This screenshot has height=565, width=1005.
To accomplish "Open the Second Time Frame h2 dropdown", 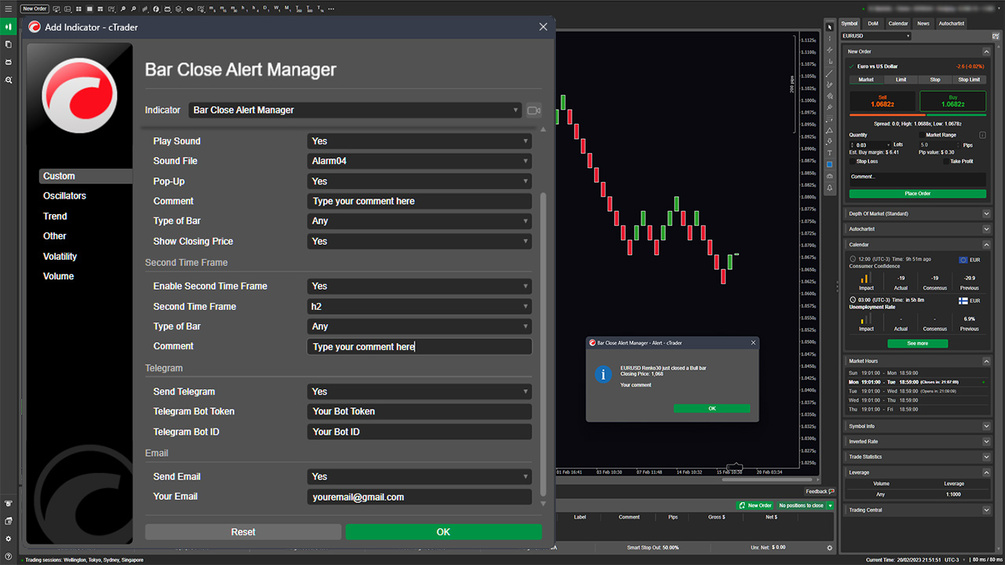I will (419, 306).
